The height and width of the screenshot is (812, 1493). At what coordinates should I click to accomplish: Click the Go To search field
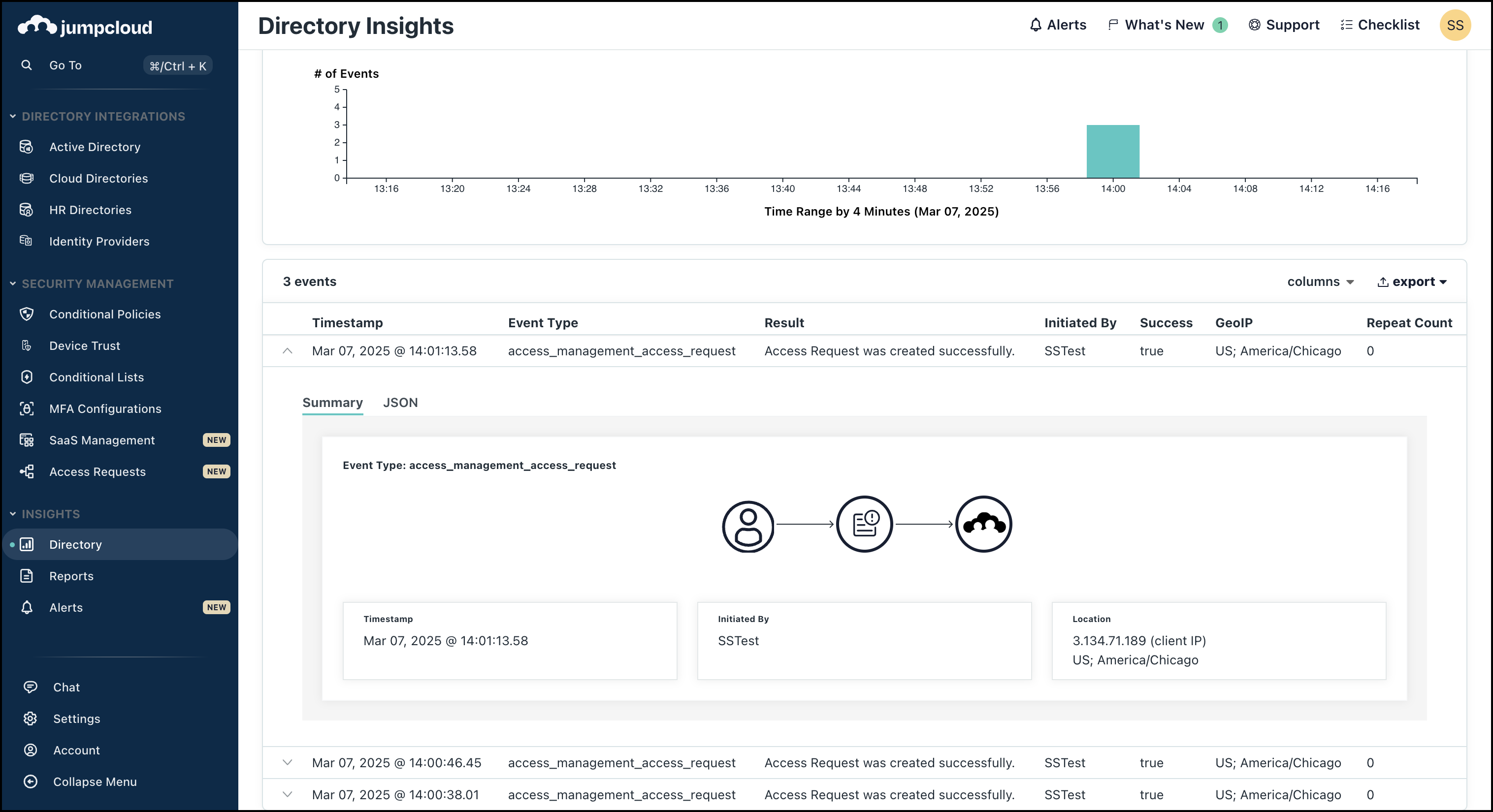point(65,65)
